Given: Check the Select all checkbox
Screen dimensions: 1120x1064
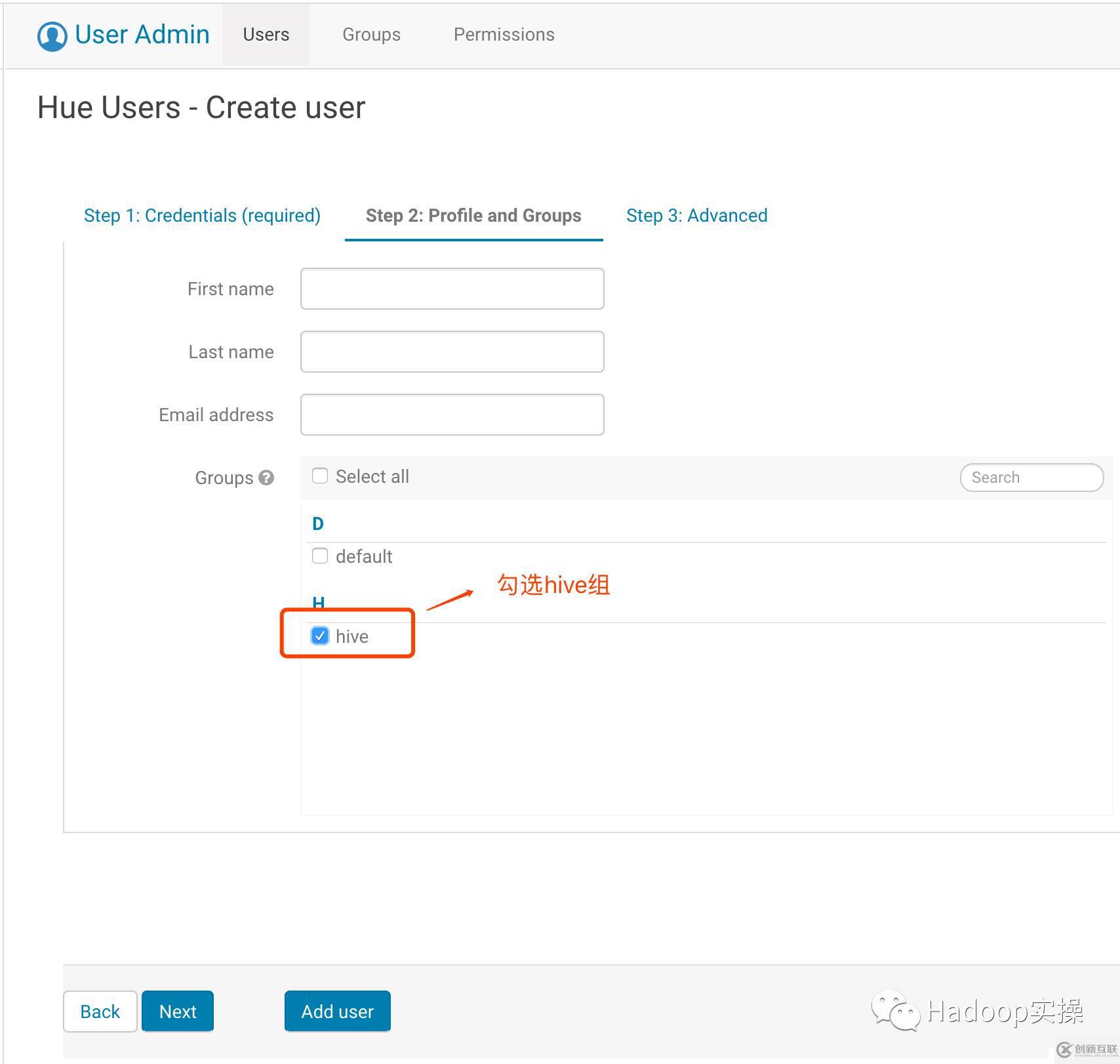Looking at the screenshot, I should pyautogui.click(x=320, y=476).
